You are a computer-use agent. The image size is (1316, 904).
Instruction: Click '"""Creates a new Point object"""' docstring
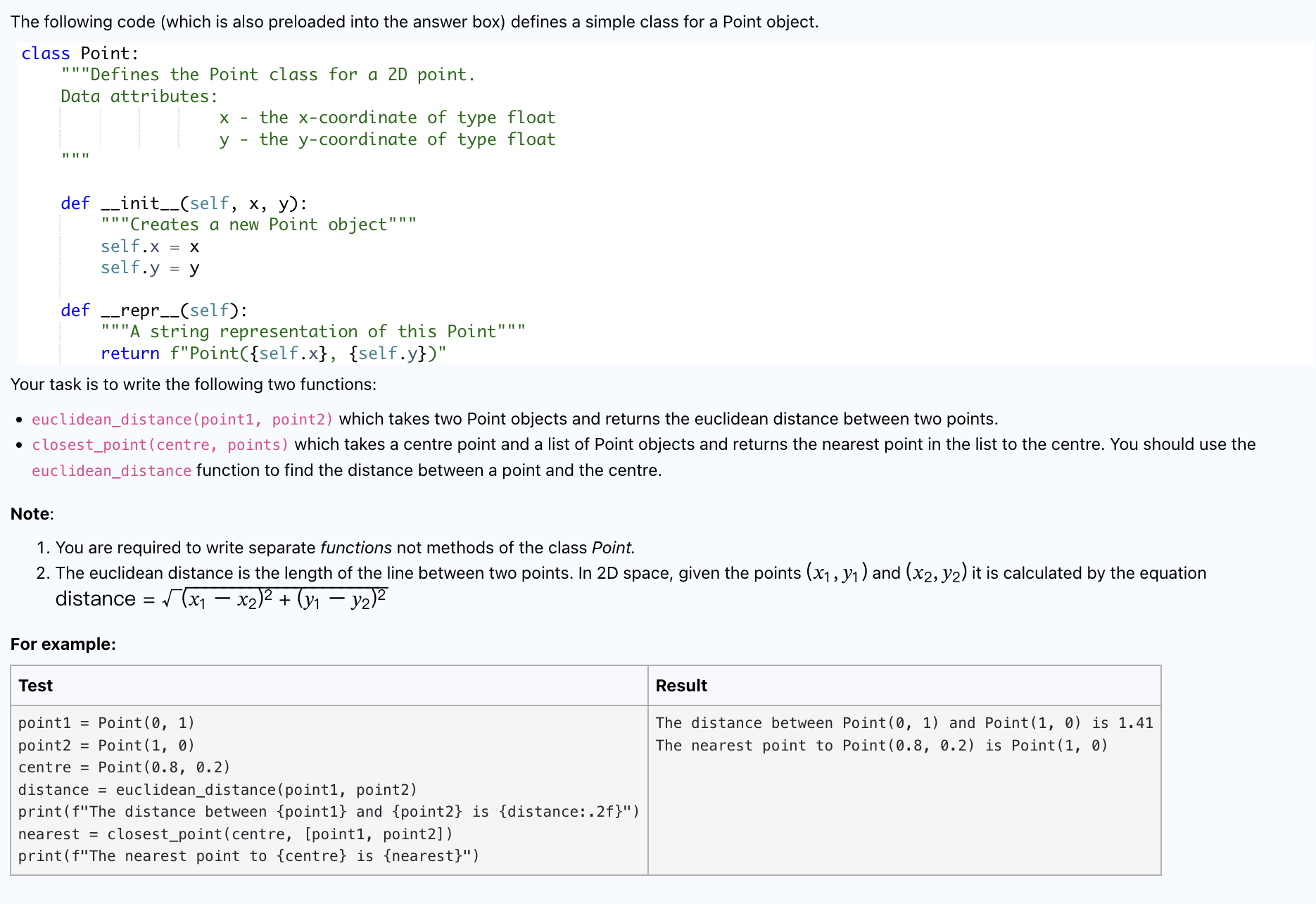[x=258, y=225]
